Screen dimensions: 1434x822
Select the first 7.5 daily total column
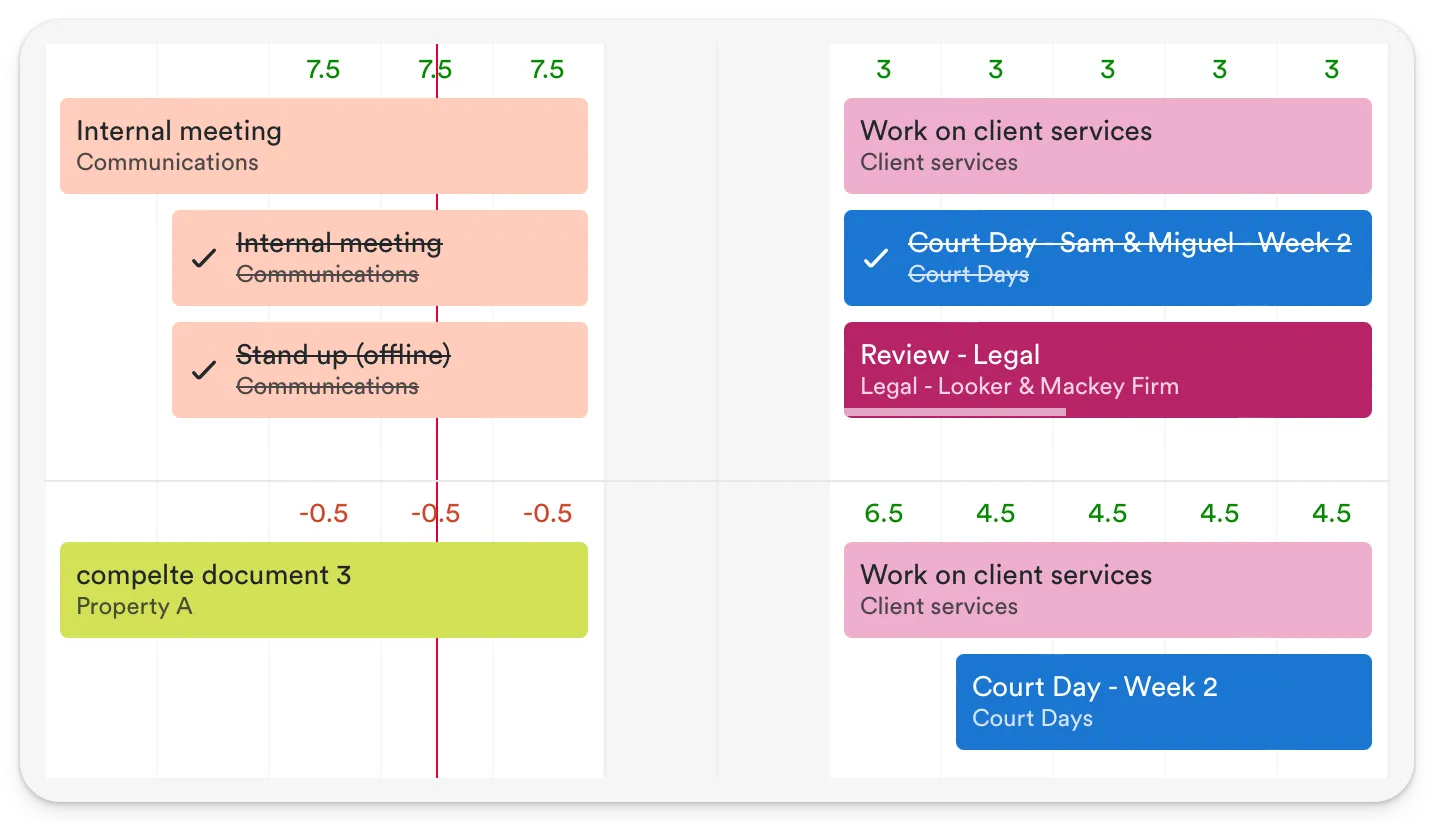323,70
